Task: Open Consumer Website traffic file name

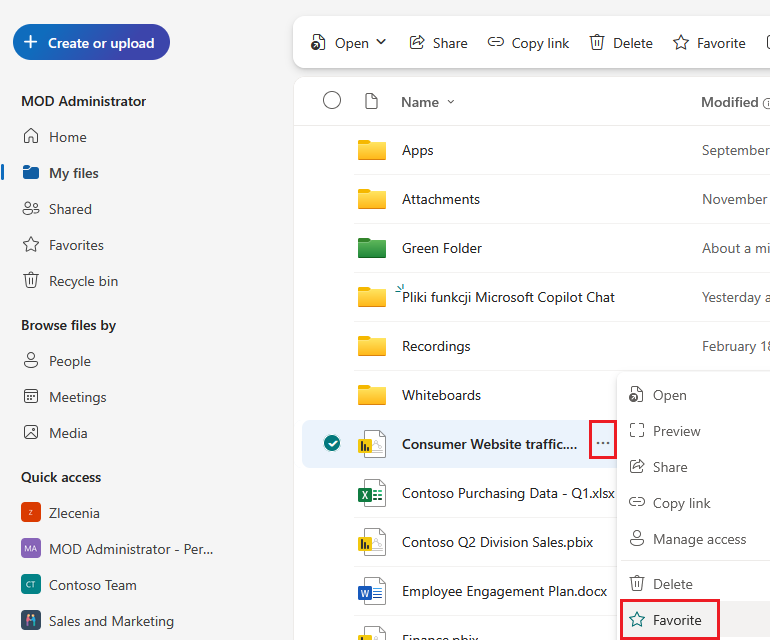Action: pos(490,444)
